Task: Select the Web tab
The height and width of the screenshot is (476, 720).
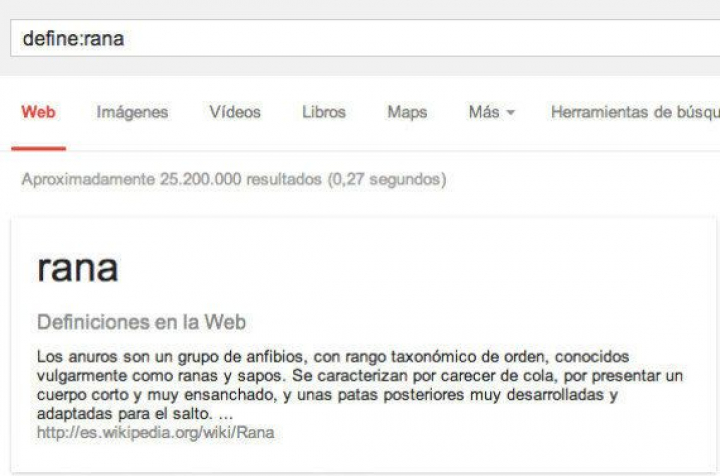Action: (x=38, y=112)
